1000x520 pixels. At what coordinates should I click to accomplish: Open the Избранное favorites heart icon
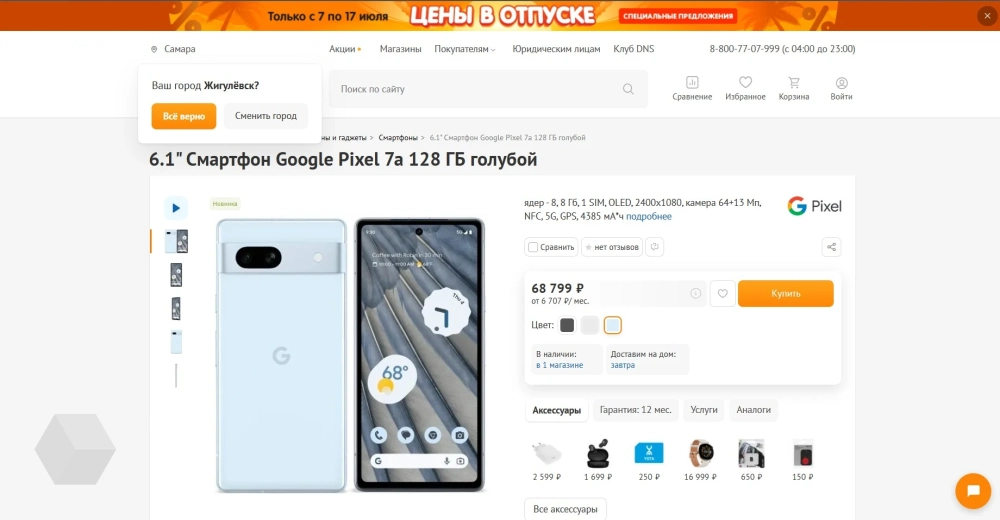pos(745,82)
